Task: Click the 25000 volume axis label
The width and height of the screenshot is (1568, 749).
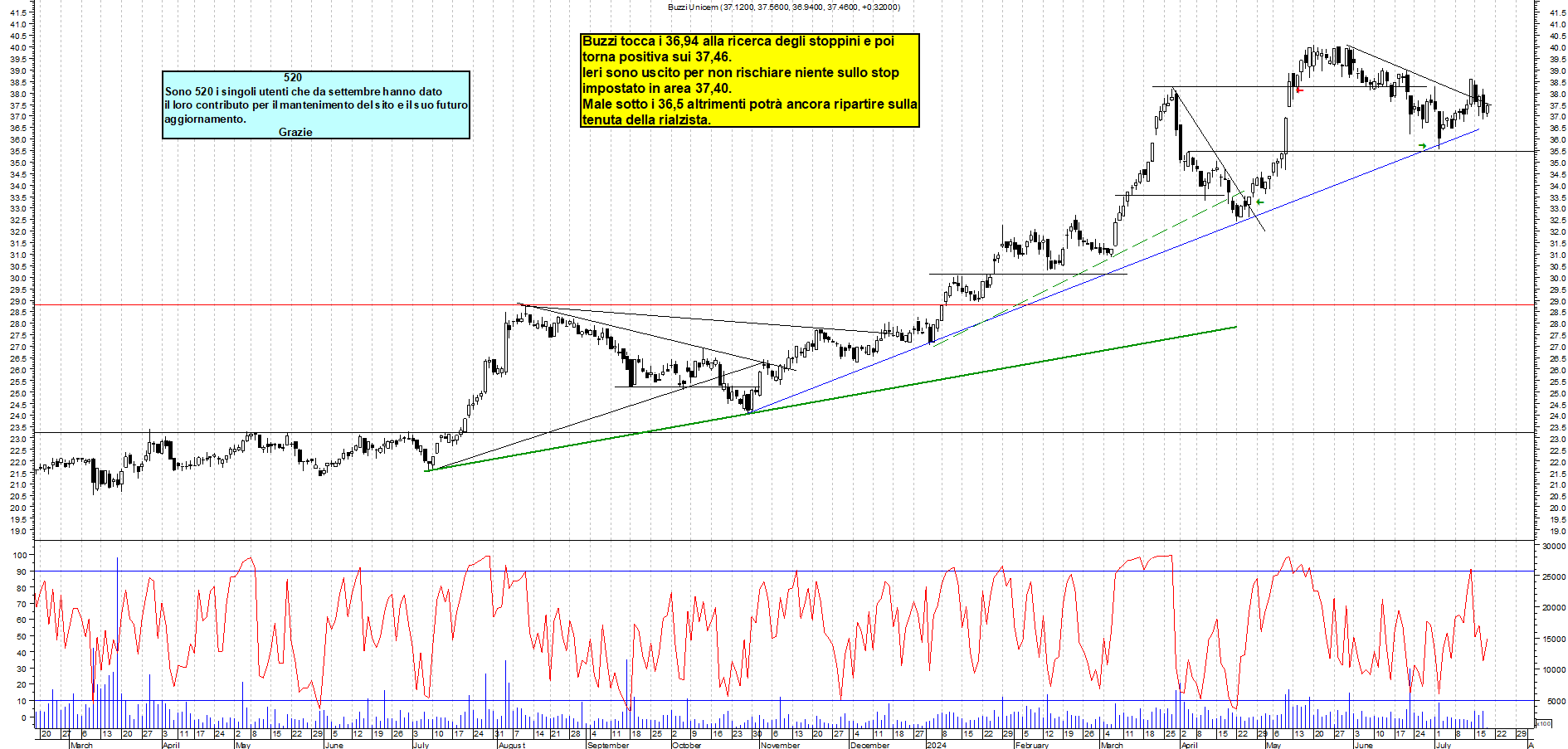Action: pyautogui.click(x=1553, y=576)
